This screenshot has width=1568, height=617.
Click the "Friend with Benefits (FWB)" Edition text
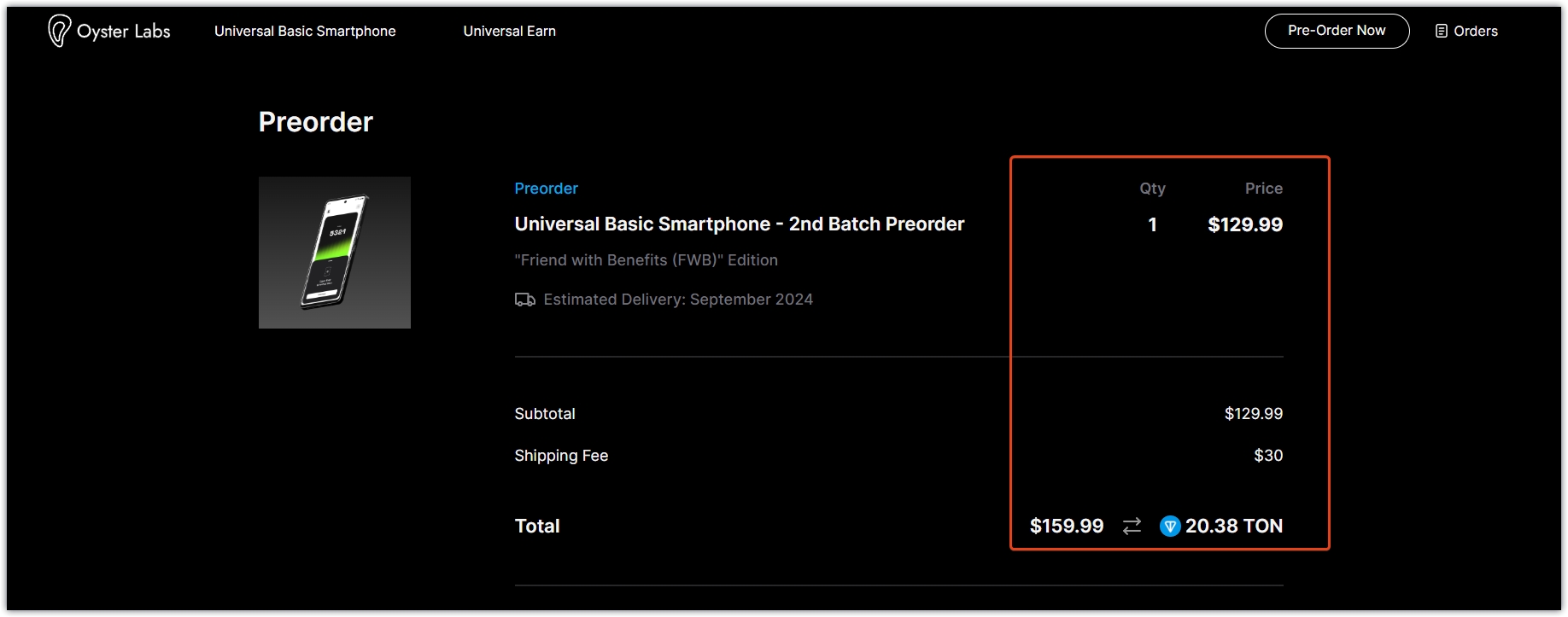[646, 260]
